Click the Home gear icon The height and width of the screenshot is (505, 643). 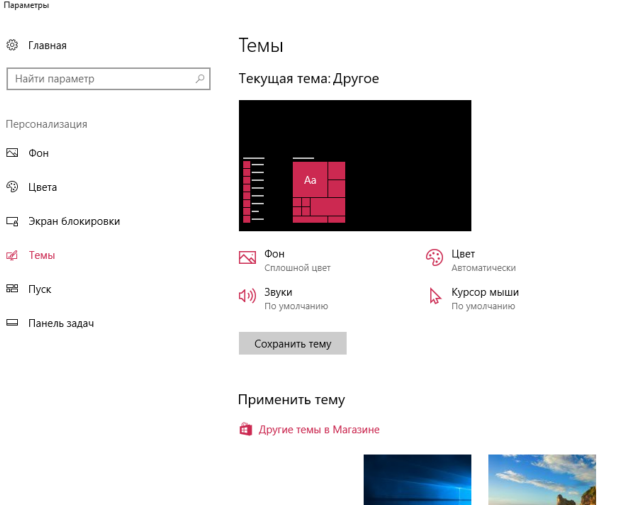click(x=12, y=45)
